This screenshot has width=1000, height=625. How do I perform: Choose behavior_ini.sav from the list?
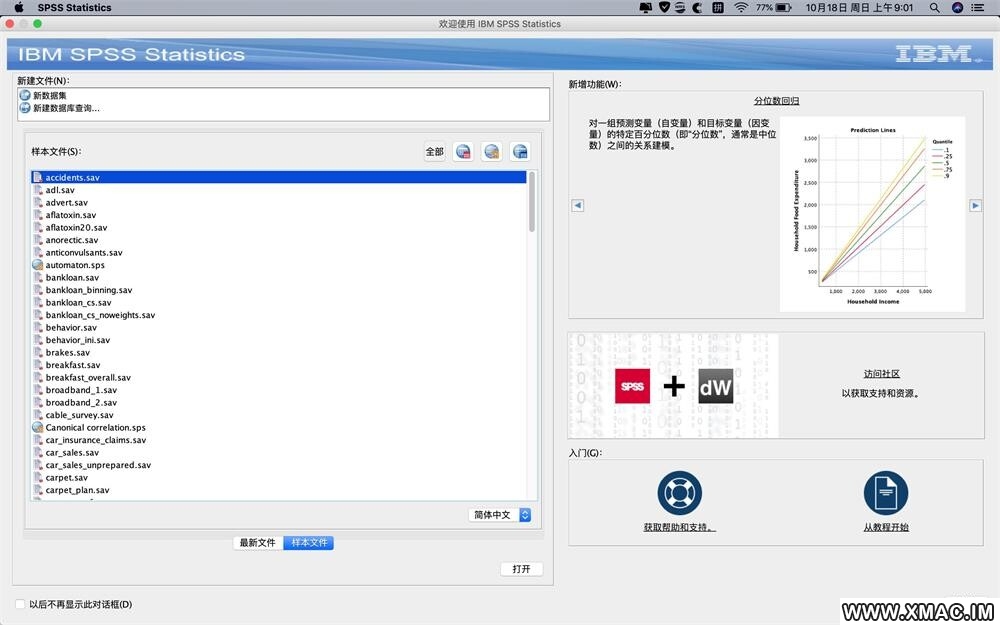[x=279, y=340]
